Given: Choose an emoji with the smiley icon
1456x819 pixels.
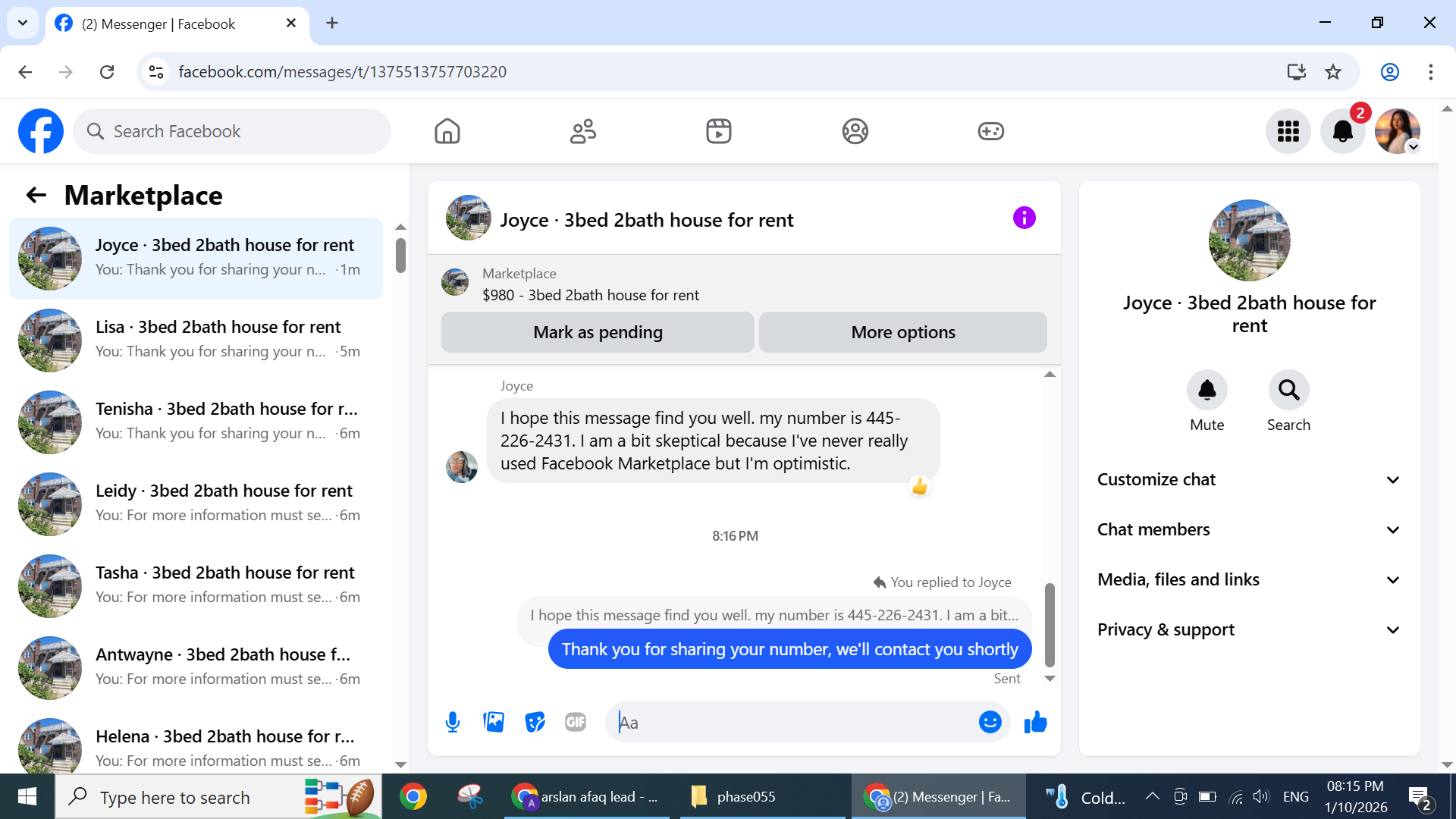Looking at the screenshot, I should [990, 722].
